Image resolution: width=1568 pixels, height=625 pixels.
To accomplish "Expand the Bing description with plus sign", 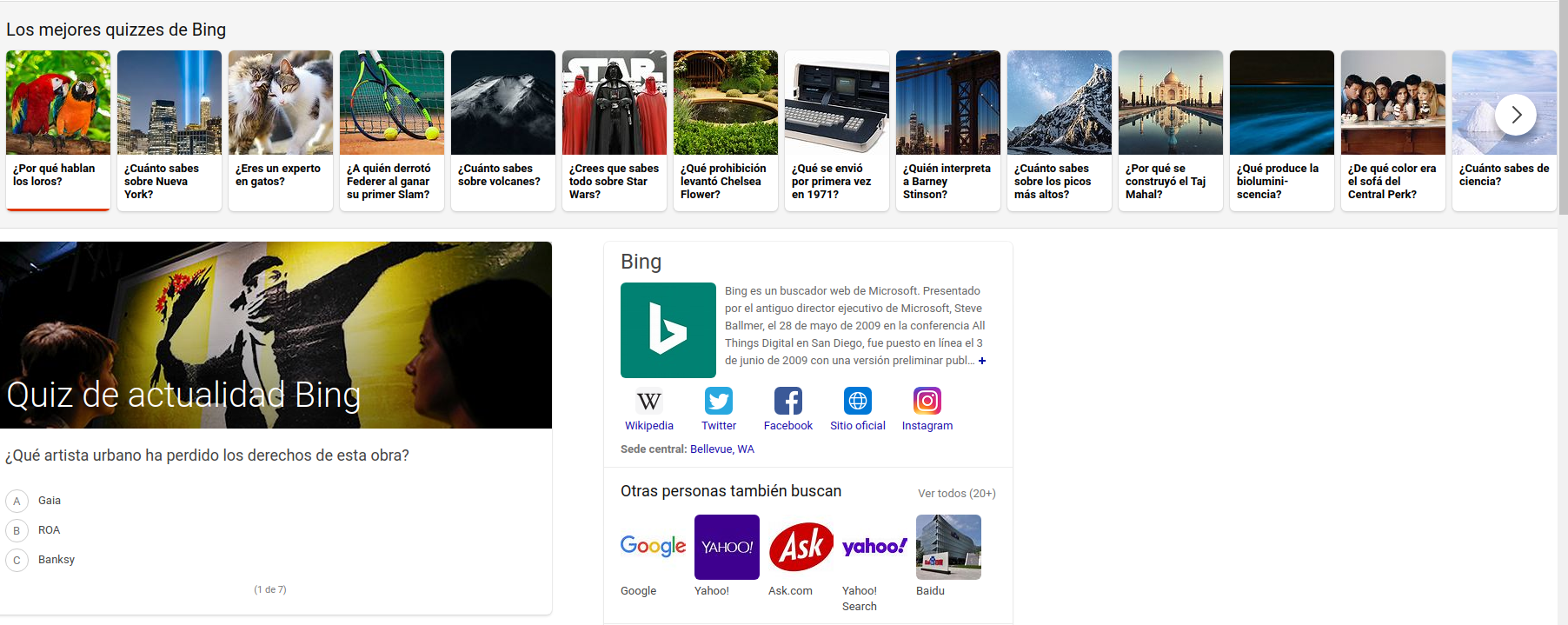I will pos(982,361).
